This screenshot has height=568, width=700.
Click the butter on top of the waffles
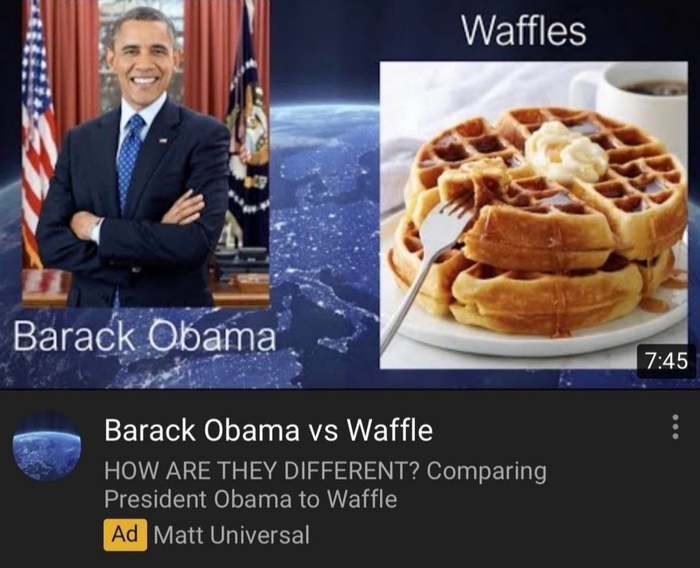[x=566, y=153]
